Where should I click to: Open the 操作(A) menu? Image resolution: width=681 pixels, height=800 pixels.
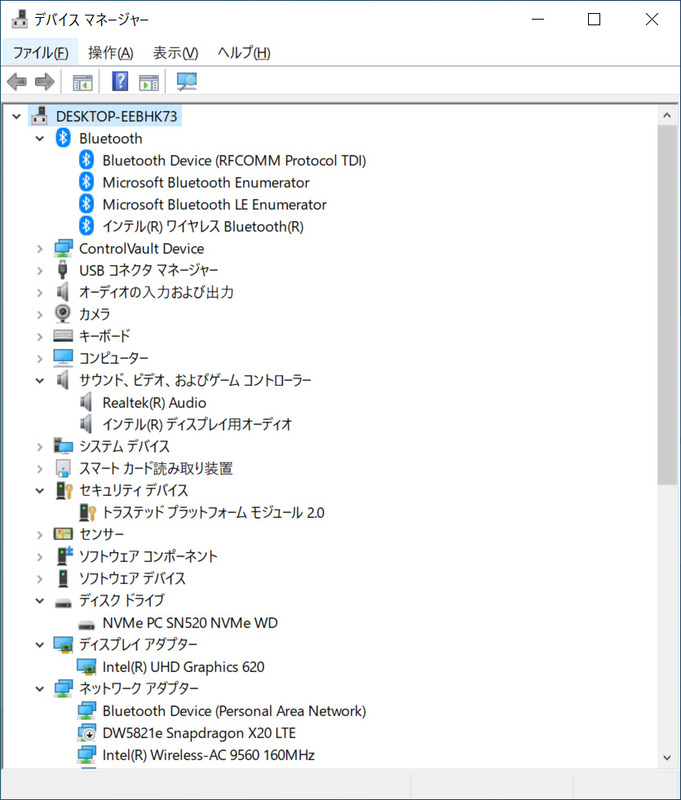(111, 52)
